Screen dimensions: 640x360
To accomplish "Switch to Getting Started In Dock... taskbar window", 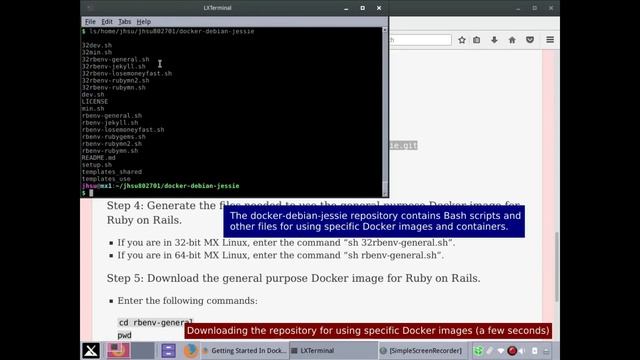I will tap(244, 350).
